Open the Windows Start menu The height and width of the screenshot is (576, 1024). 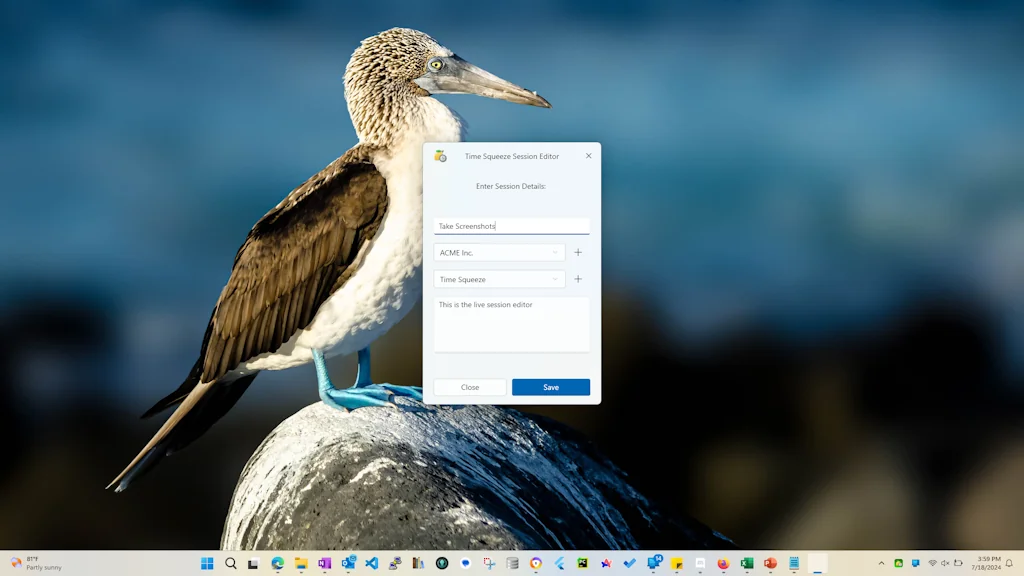point(207,563)
